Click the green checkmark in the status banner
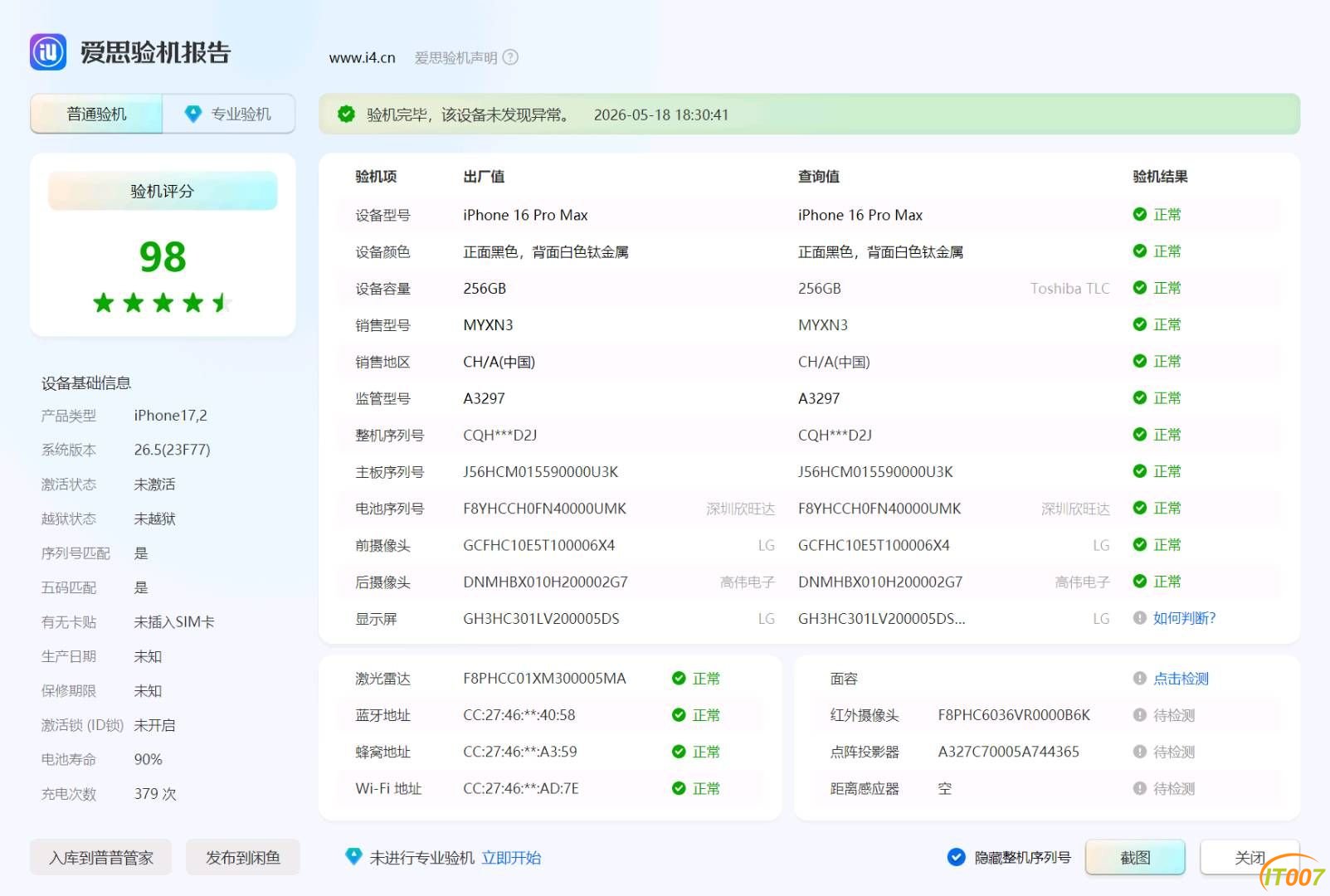The width and height of the screenshot is (1330, 896). (347, 114)
